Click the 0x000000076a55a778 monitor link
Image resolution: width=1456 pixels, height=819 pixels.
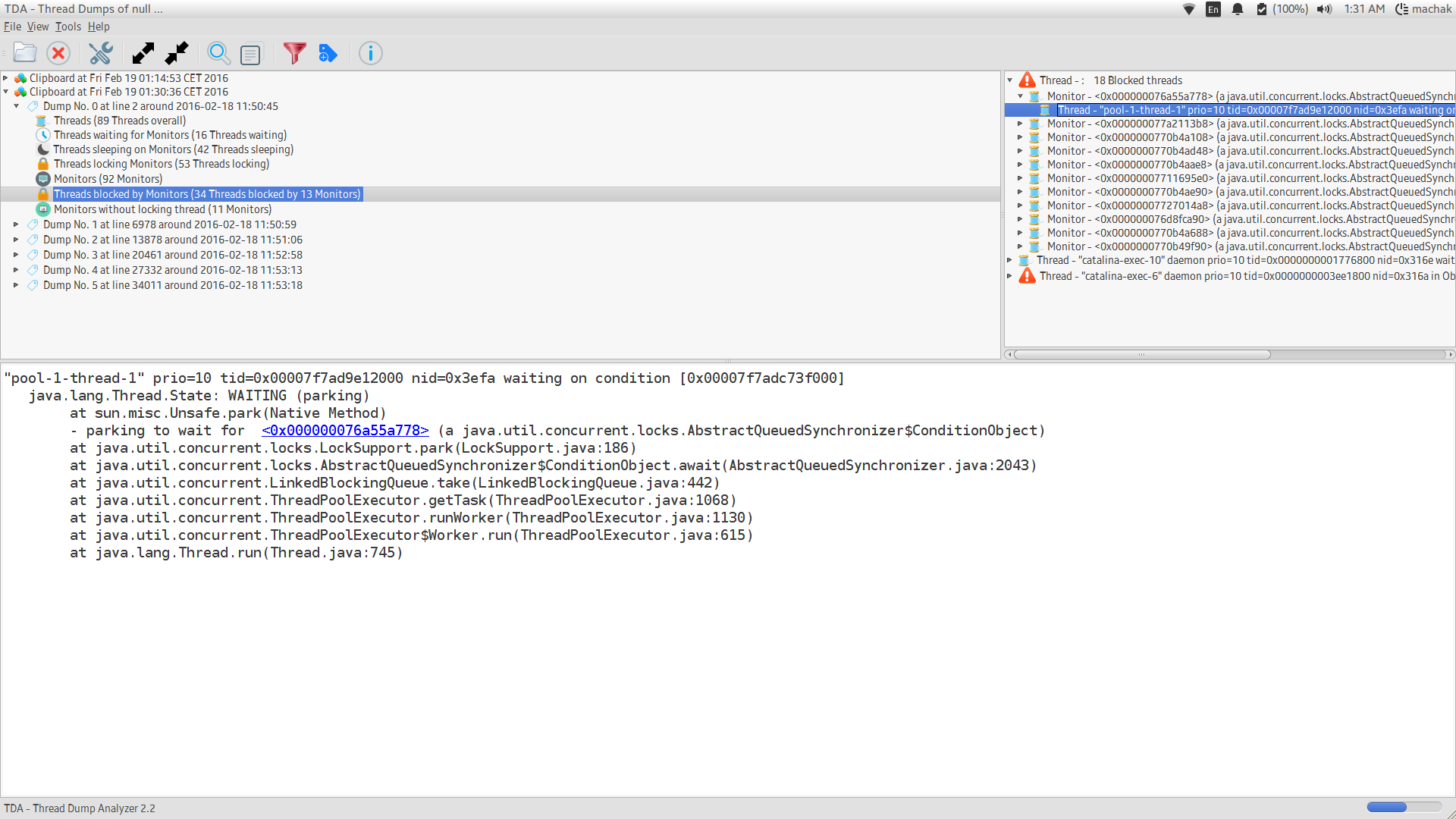(x=345, y=431)
